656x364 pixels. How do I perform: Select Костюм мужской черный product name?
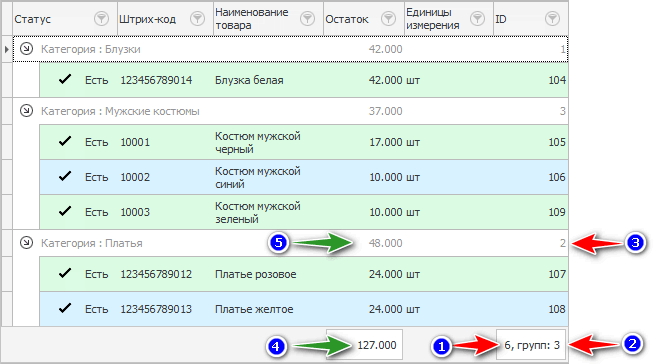click(x=258, y=142)
